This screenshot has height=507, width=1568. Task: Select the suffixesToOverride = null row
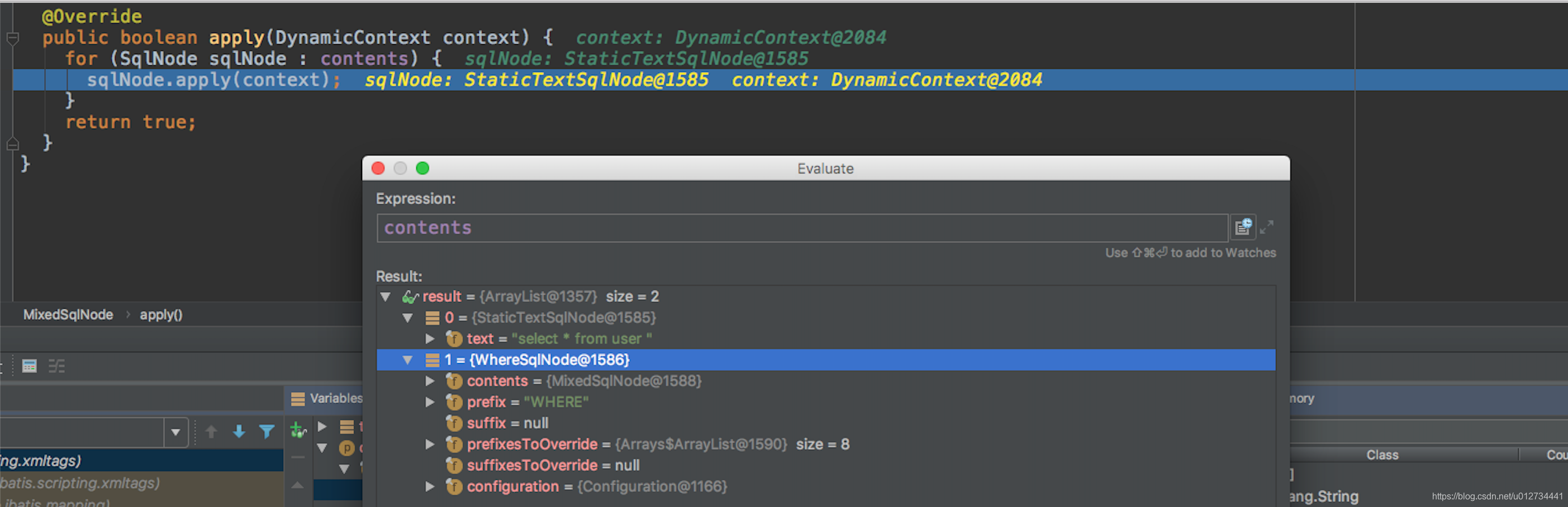(826, 465)
